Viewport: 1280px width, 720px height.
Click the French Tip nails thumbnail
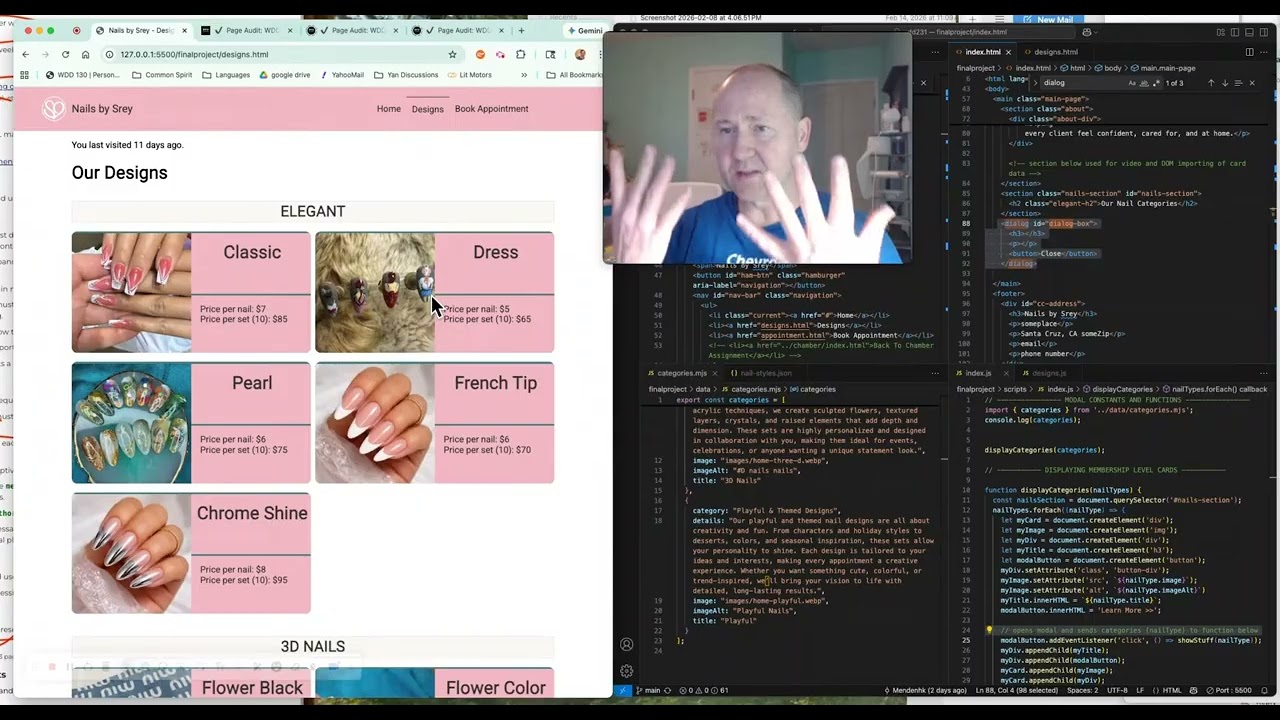click(375, 423)
